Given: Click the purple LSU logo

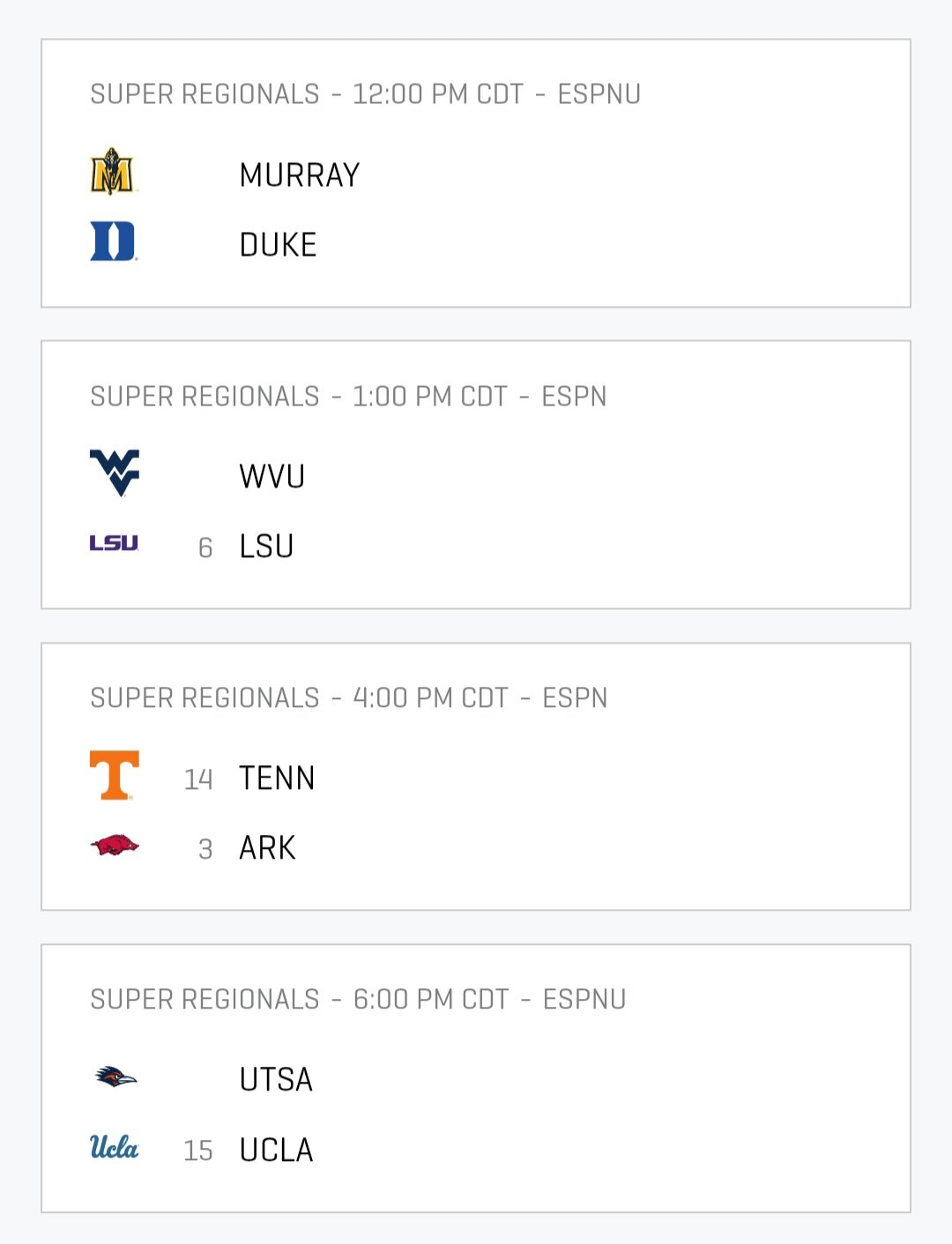Looking at the screenshot, I should [115, 543].
